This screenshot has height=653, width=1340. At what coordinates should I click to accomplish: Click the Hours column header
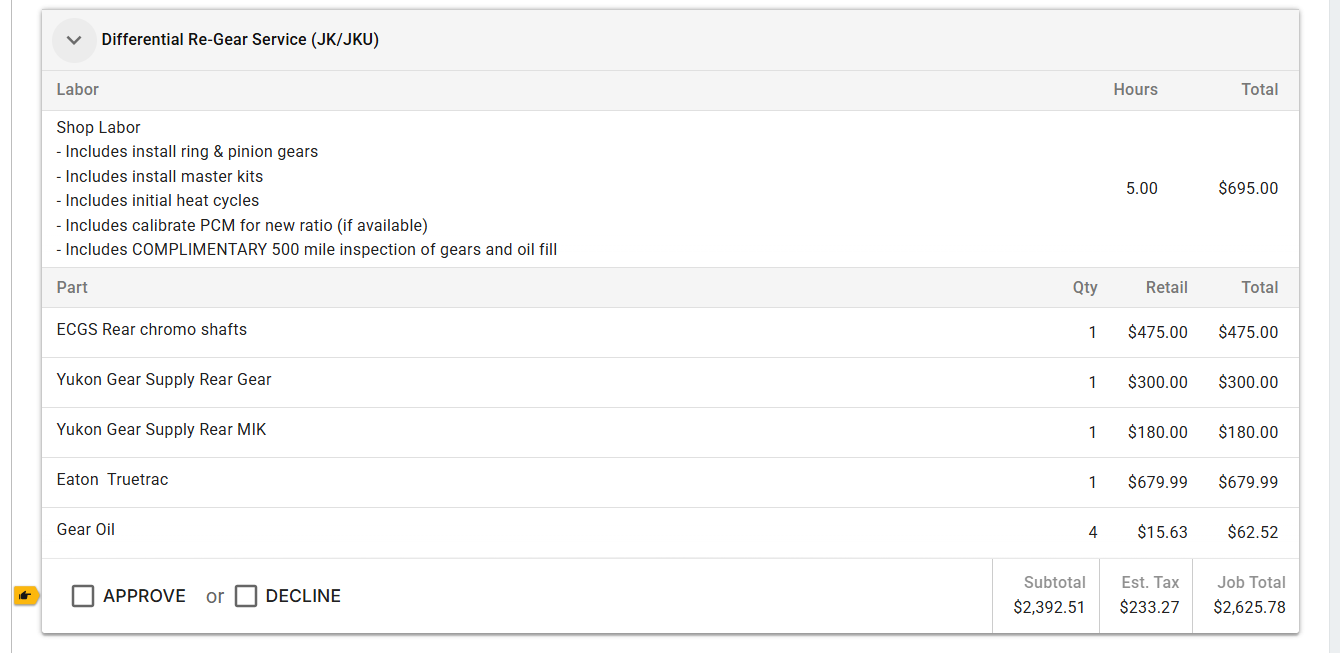coord(1135,90)
